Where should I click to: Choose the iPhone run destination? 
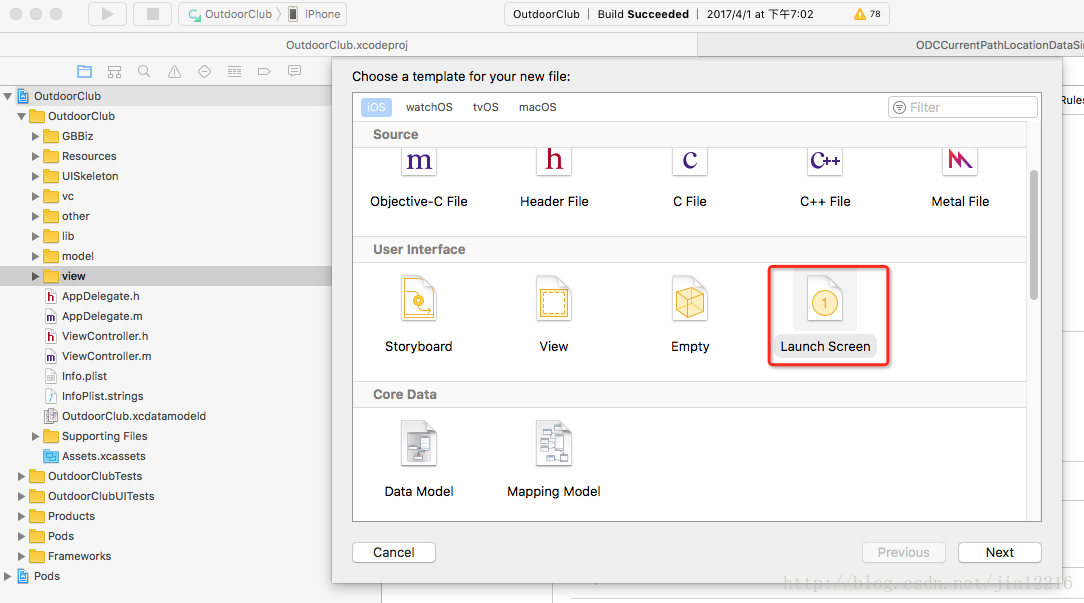click(x=315, y=14)
